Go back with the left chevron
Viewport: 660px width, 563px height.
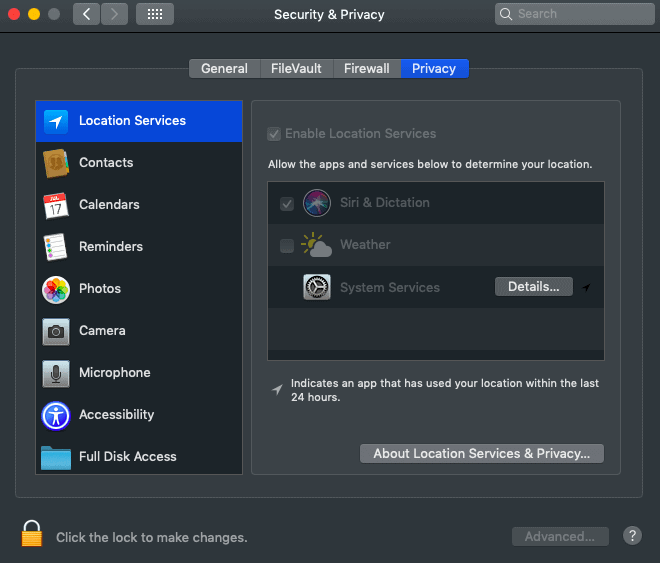pyautogui.click(x=86, y=14)
